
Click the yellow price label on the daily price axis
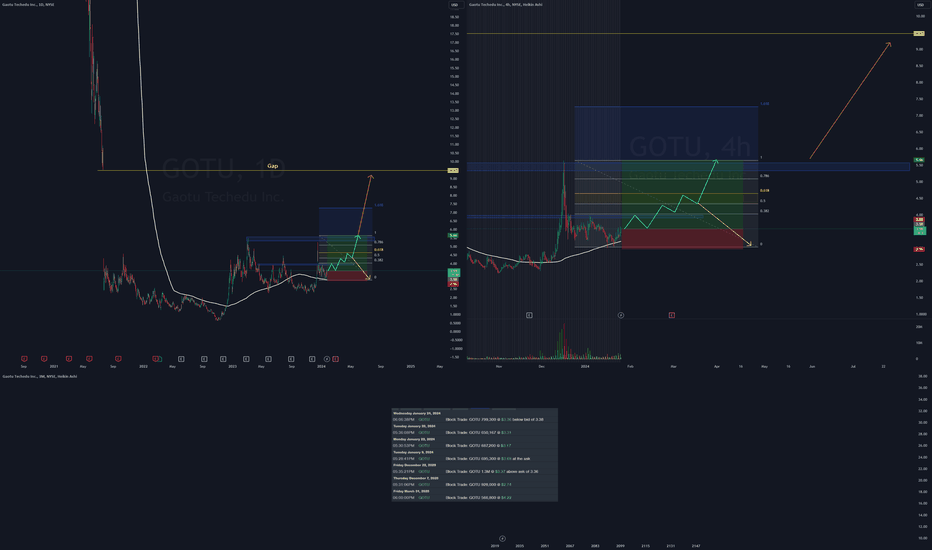pos(453,171)
